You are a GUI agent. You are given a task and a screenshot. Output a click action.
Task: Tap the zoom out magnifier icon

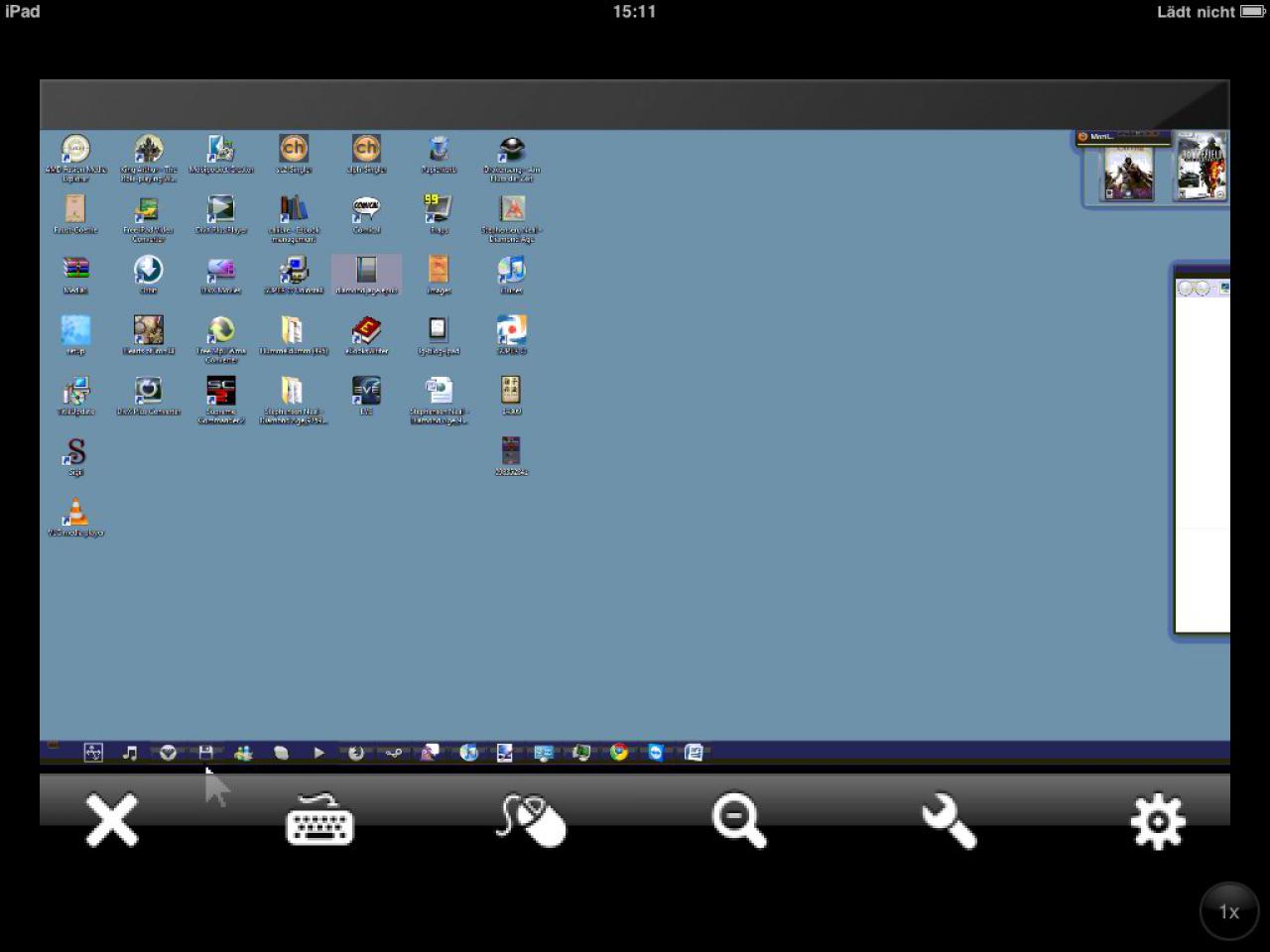(x=739, y=821)
